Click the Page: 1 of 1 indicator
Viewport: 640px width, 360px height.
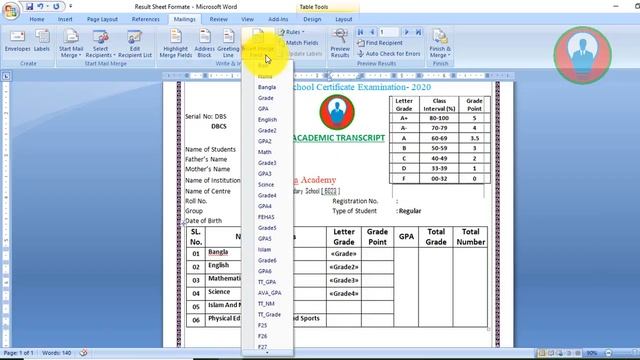pos(18,353)
